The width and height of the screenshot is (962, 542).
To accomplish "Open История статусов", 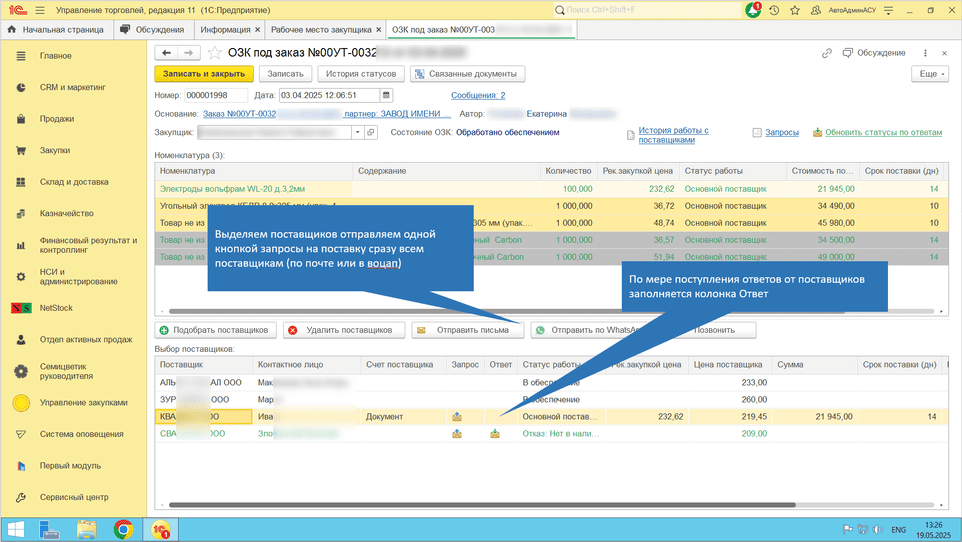I will point(361,74).
